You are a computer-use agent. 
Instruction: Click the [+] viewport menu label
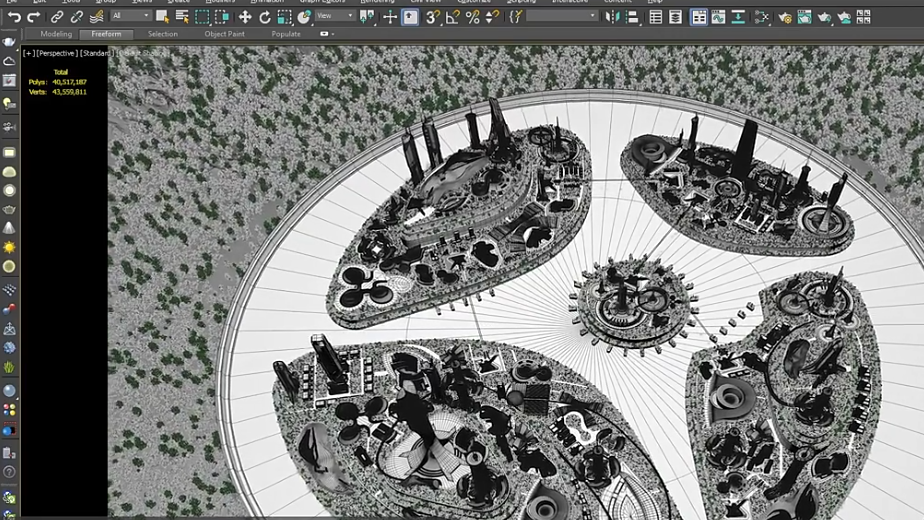pos(28,53)
